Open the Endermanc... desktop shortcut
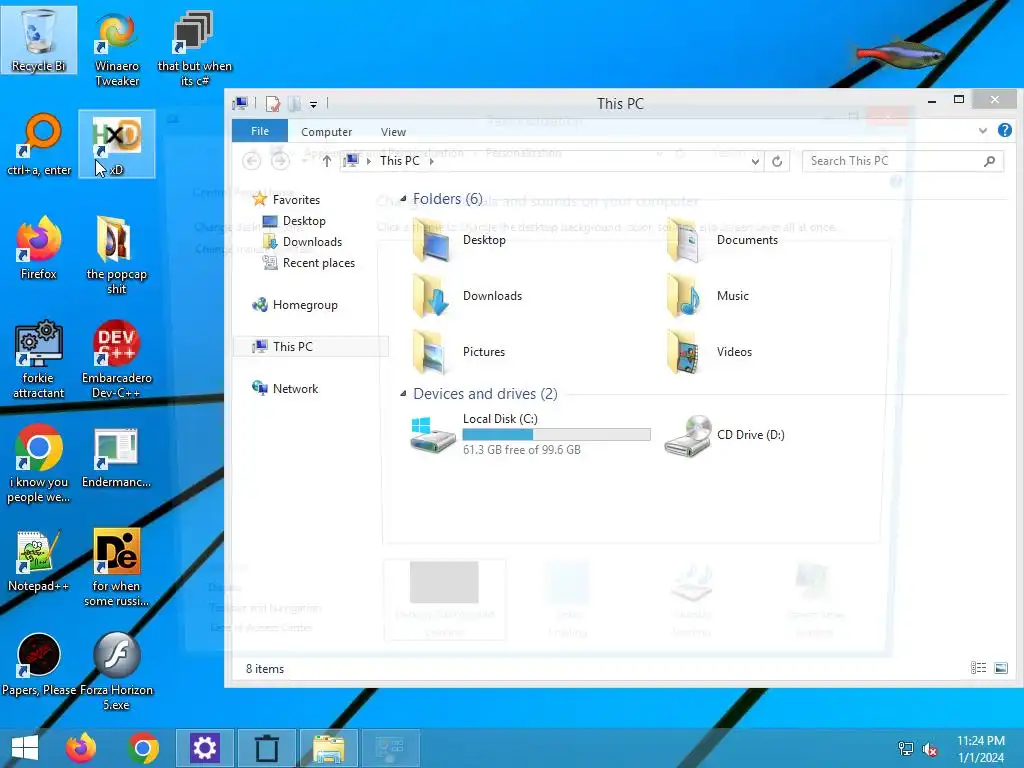The image size is (1024, 768). tap(117, 457)
